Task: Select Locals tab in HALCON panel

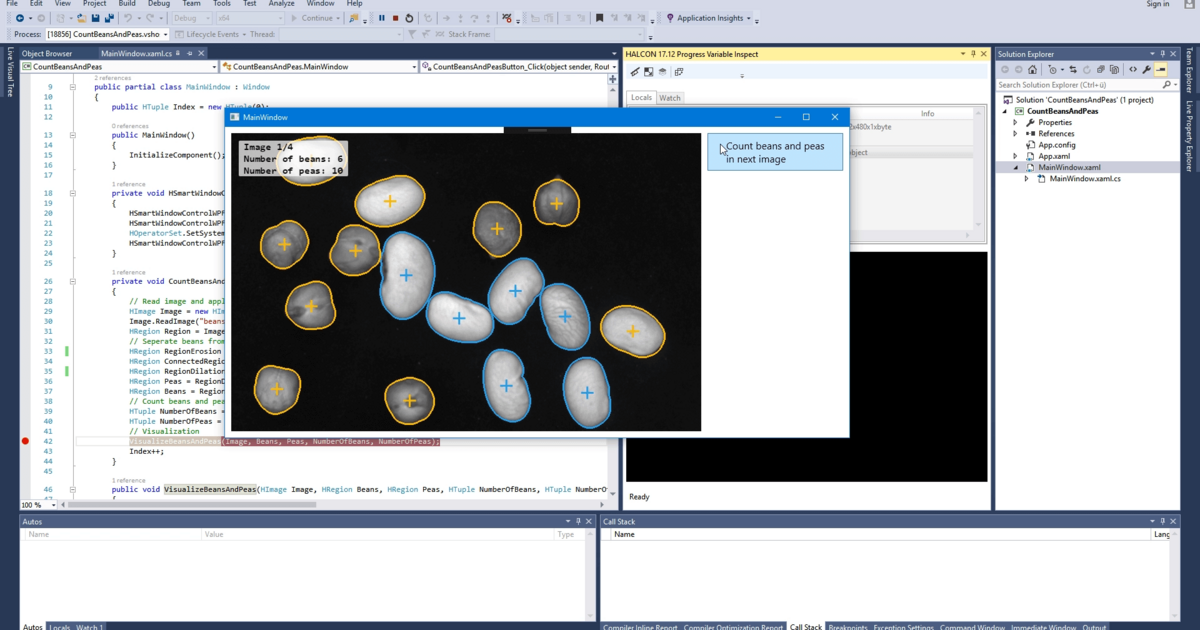Action: tap(641, 98)
